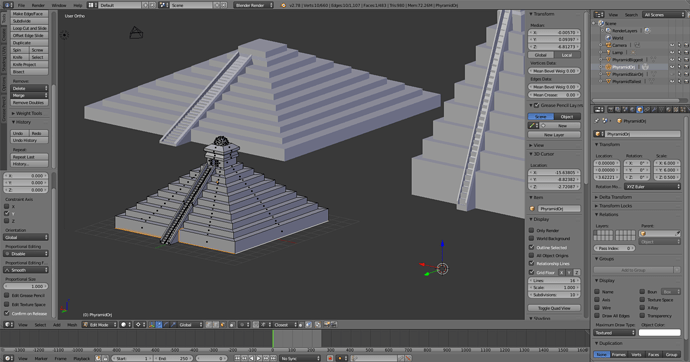The height and width of the screenshot is (362, 690).
Task: Open the Modifiers wrench properties tab
Action: coord(654,110)
